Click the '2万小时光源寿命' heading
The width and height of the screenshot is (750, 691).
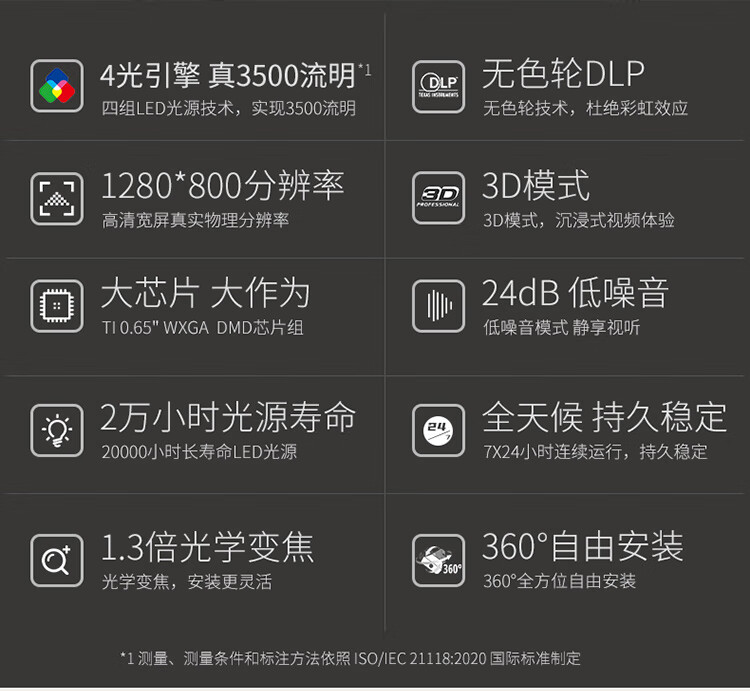[228, 417]
